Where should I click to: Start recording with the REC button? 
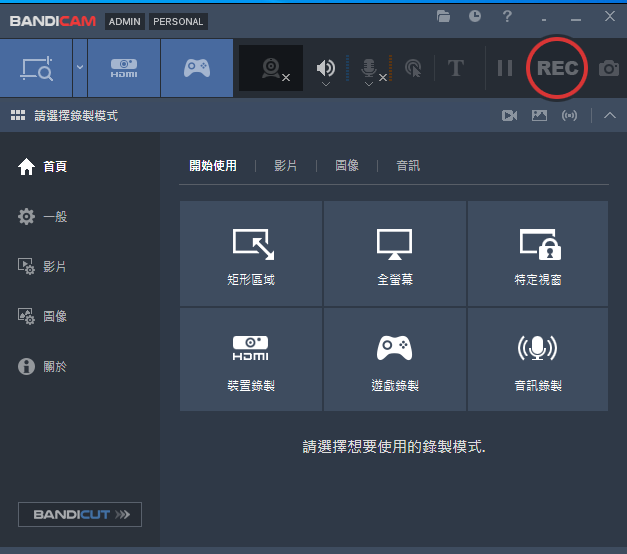click(557, 68)
